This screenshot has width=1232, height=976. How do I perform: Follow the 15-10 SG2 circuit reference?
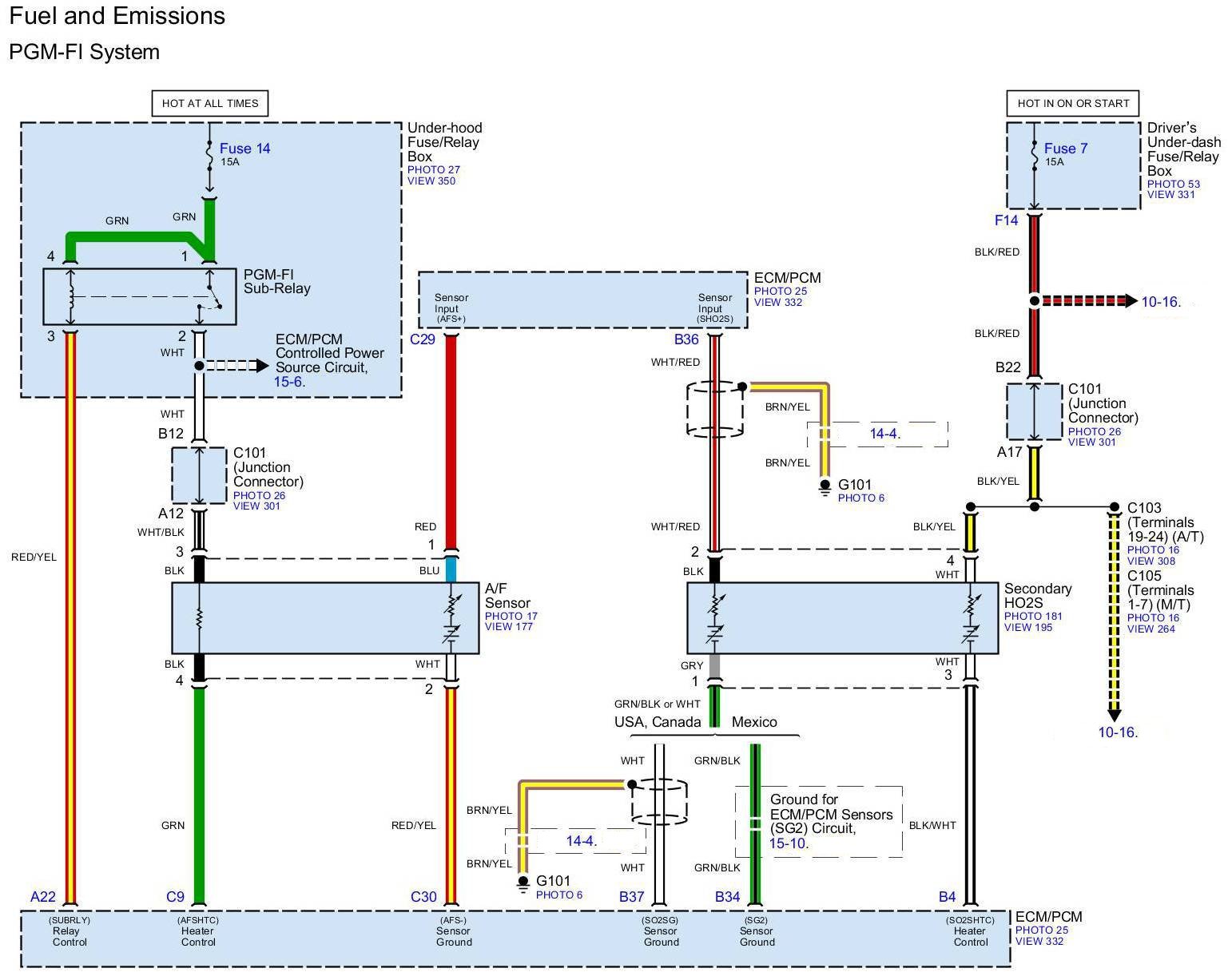[x=787, y=844]
